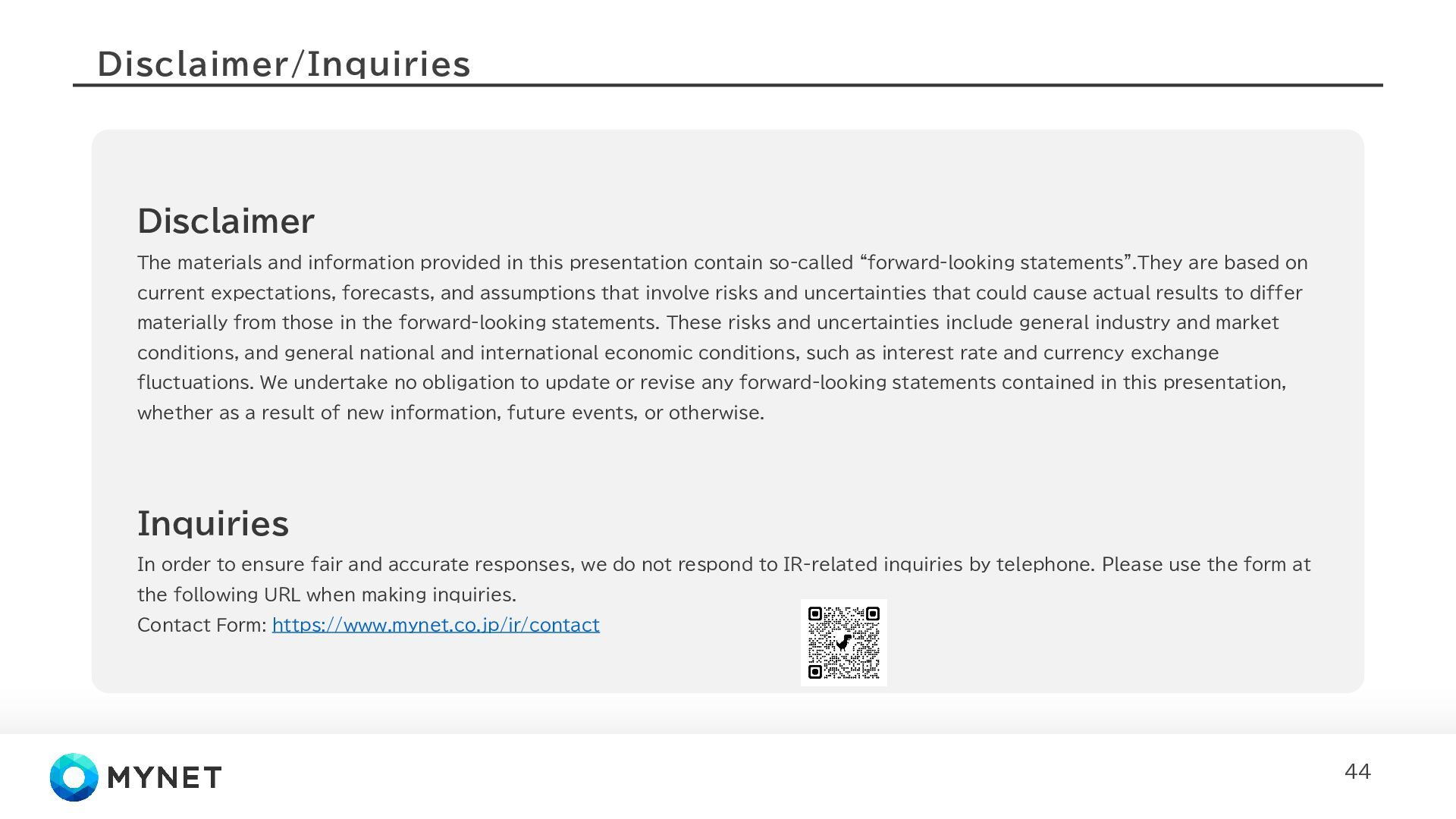Click the blue circular Mynet logo icon
1456x819 pixels.
click(74, 777)
